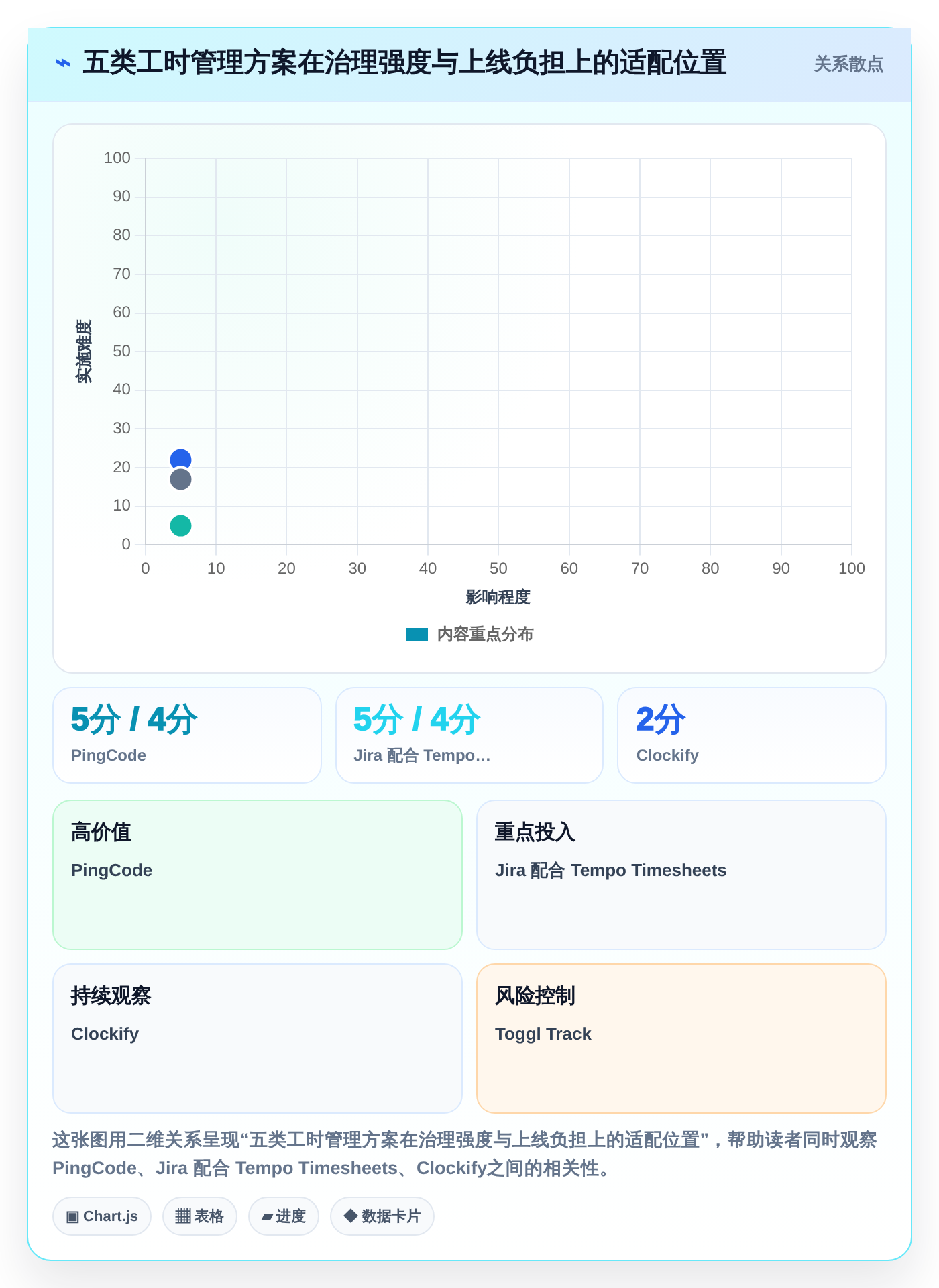Click the Chart.js tag chip

coord(102,1216)
